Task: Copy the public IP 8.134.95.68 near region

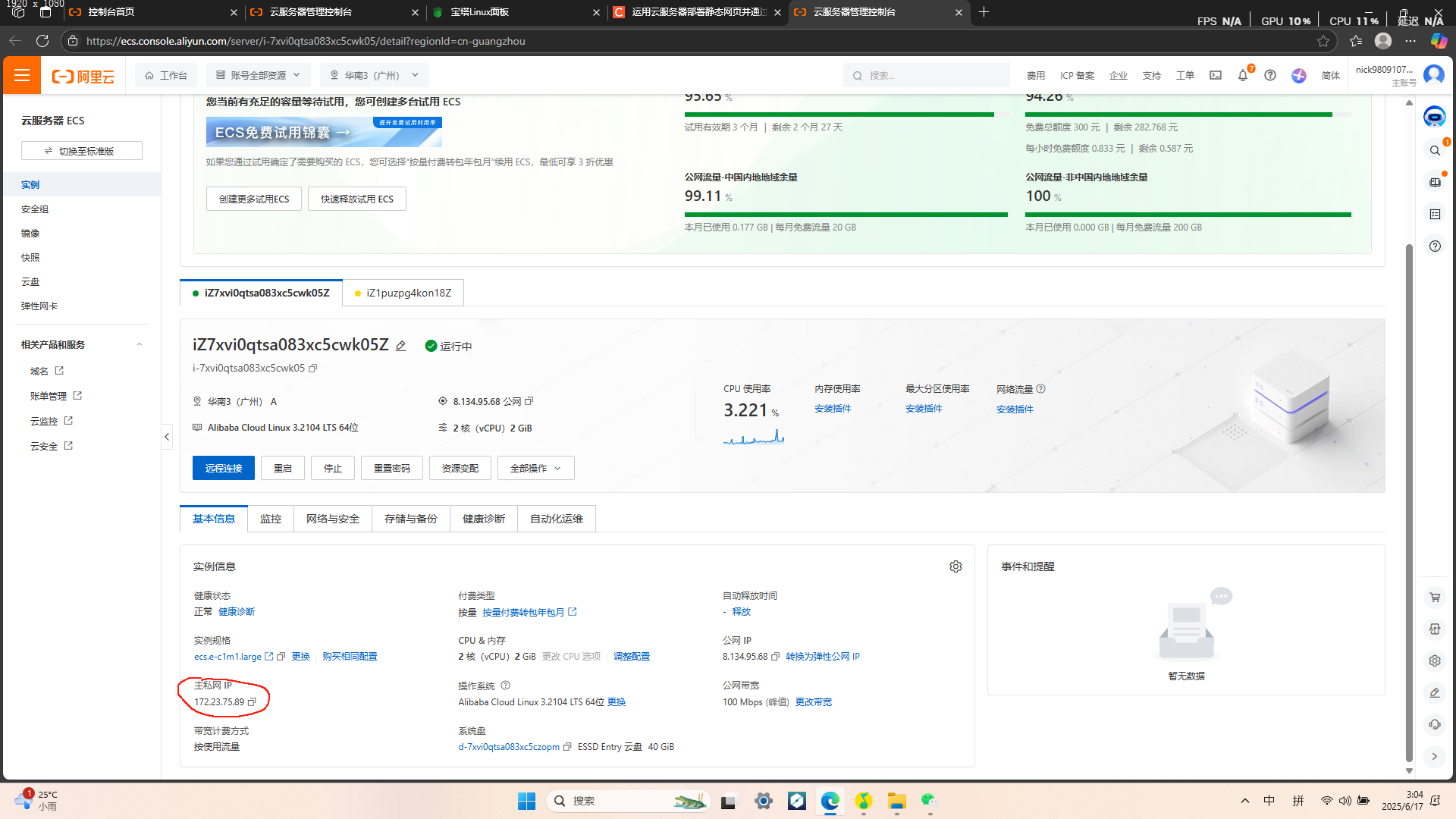Action: 529,401
